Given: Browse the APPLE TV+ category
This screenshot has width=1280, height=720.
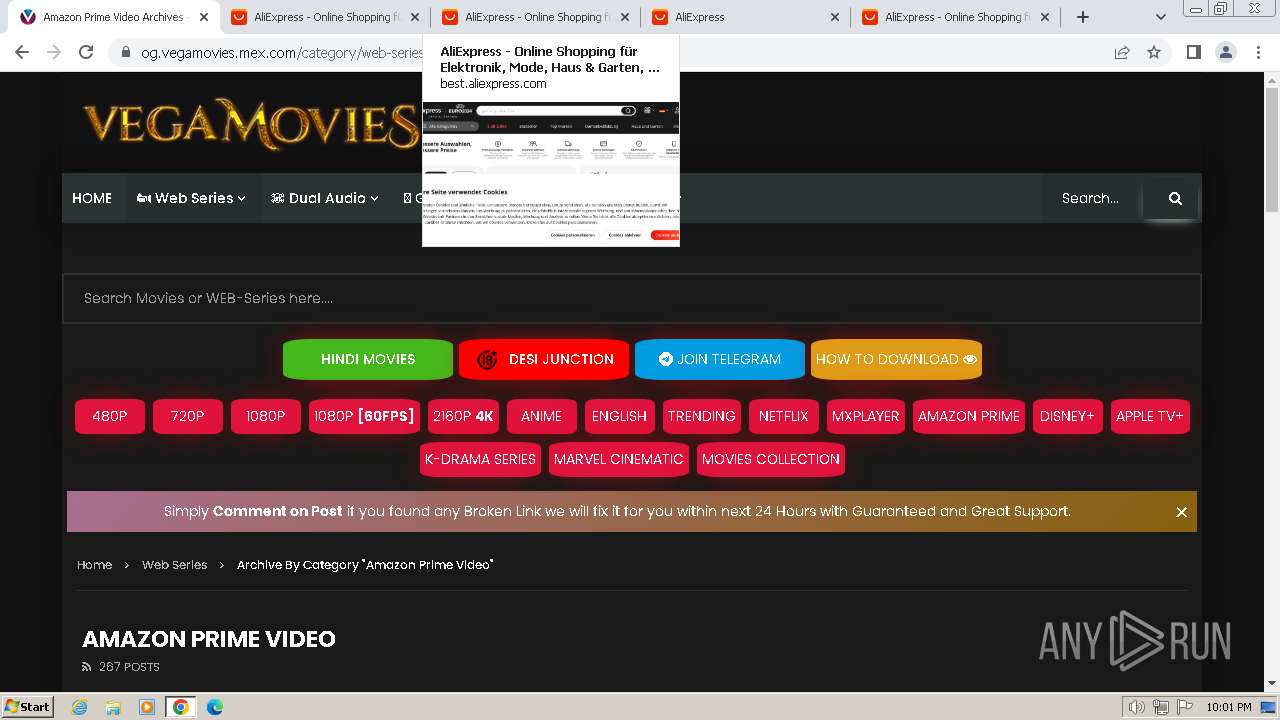Looking at the screenshot, I should [x=1150, y=416].
